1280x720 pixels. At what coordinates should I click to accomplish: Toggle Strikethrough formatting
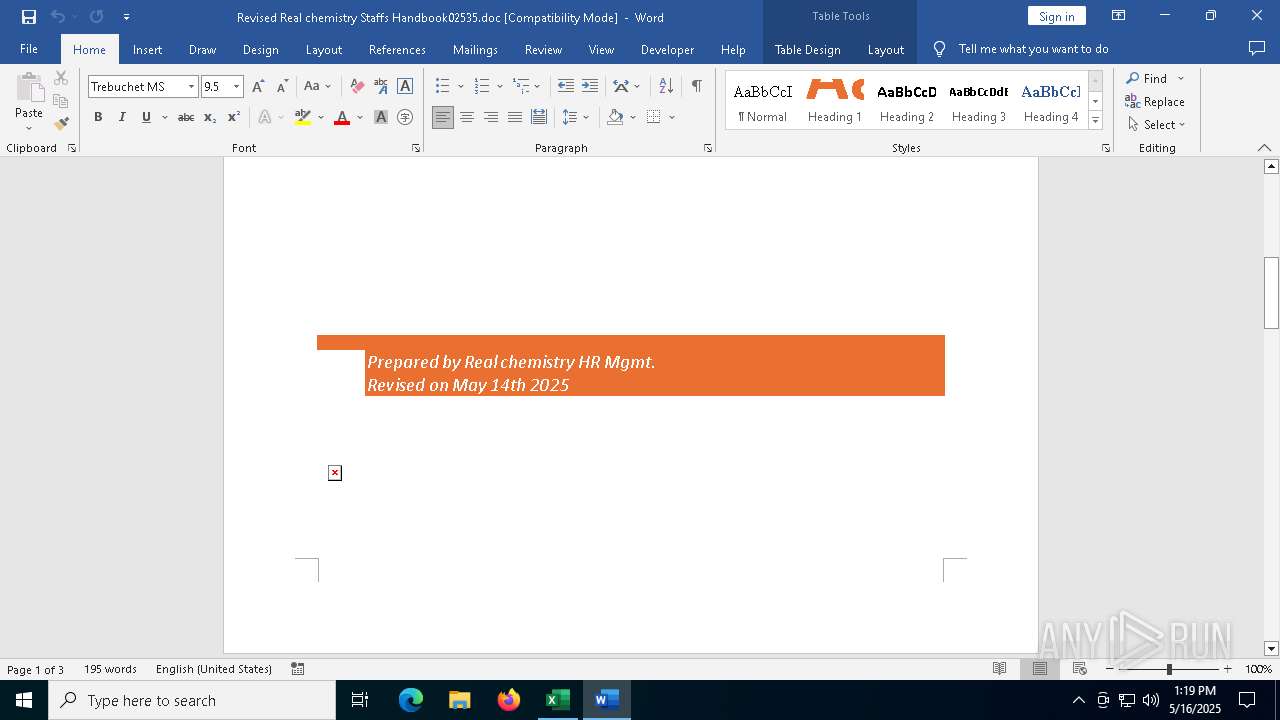click(x=186, y=117)
